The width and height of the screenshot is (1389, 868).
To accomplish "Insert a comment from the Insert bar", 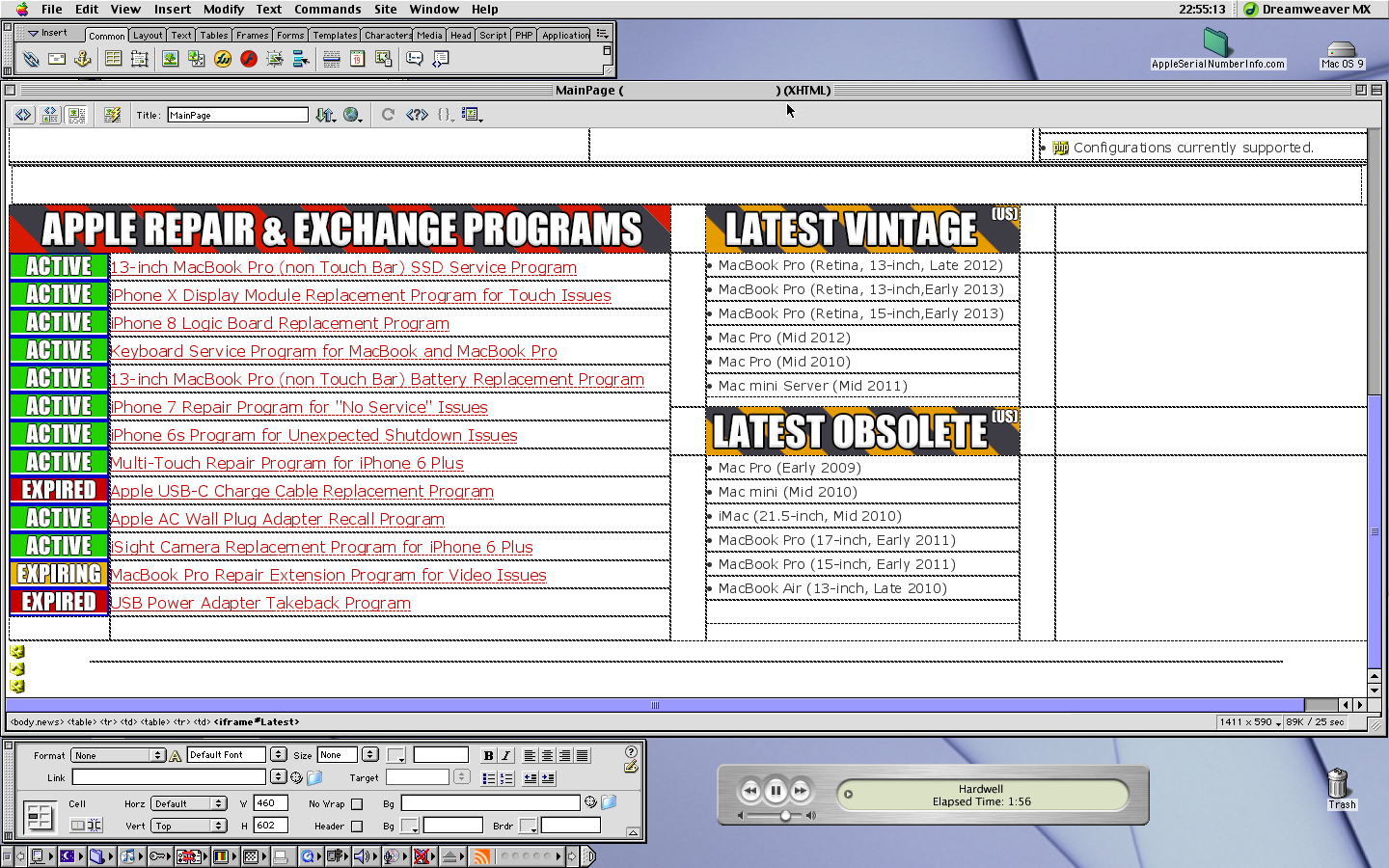I will coord(414,59).
